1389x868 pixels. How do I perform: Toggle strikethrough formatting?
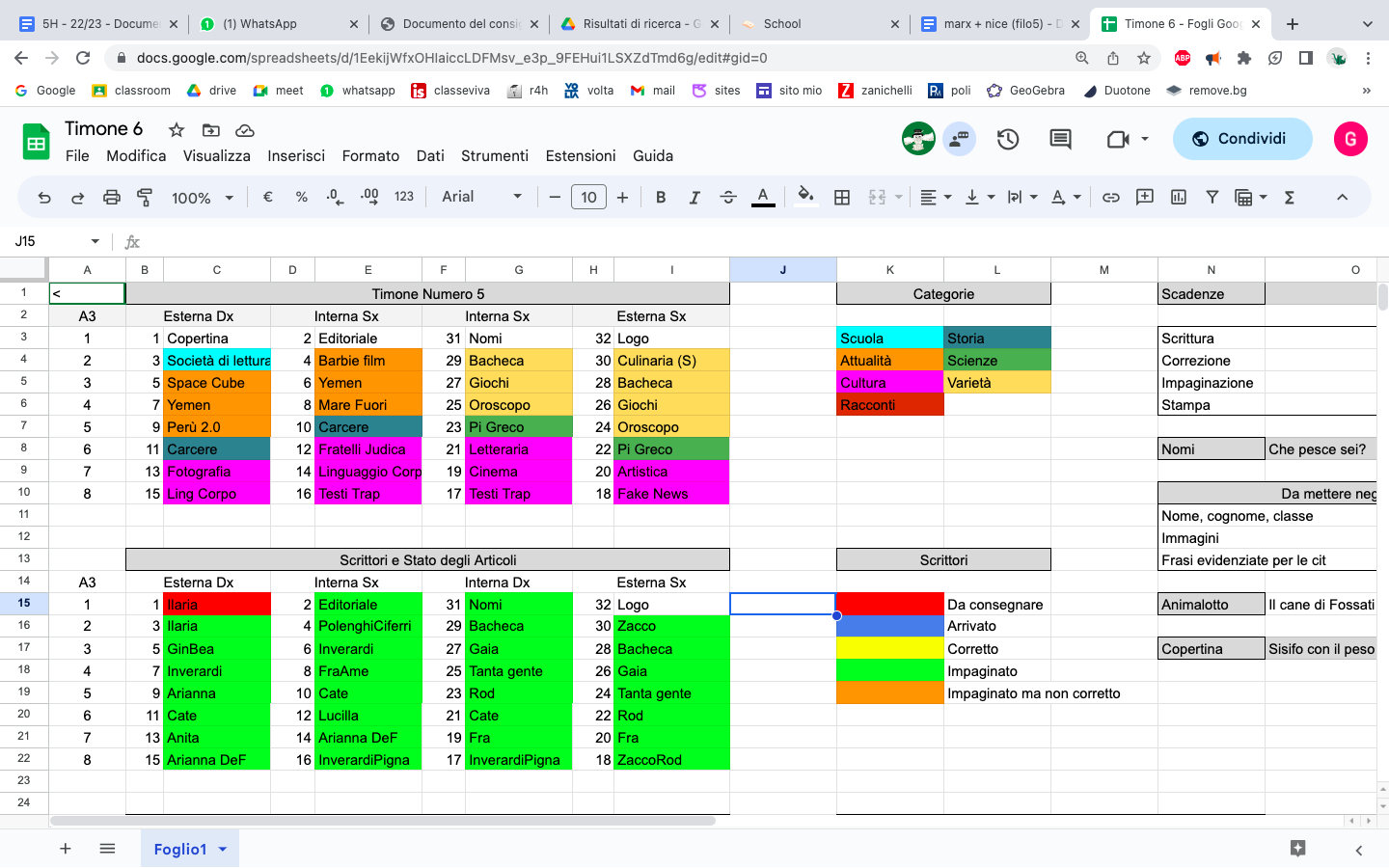tap(728, 197)
